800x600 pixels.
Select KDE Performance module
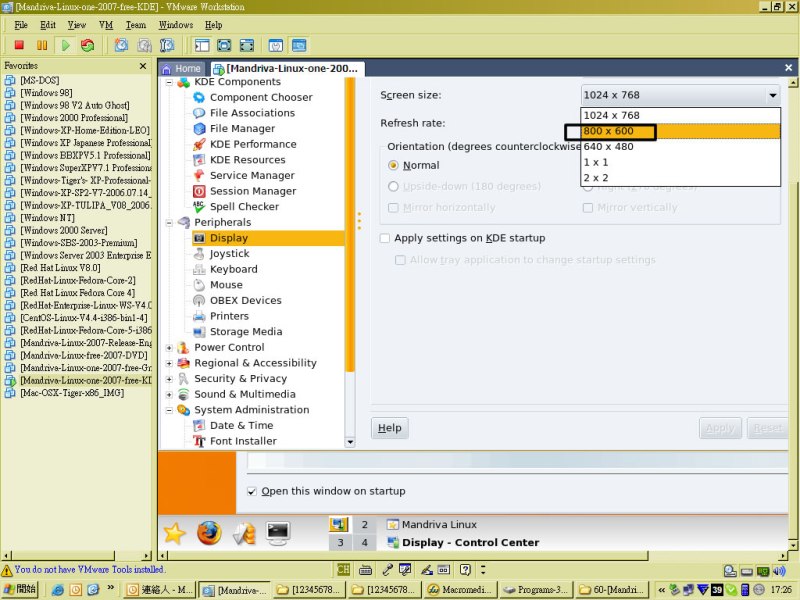point(253,144)
